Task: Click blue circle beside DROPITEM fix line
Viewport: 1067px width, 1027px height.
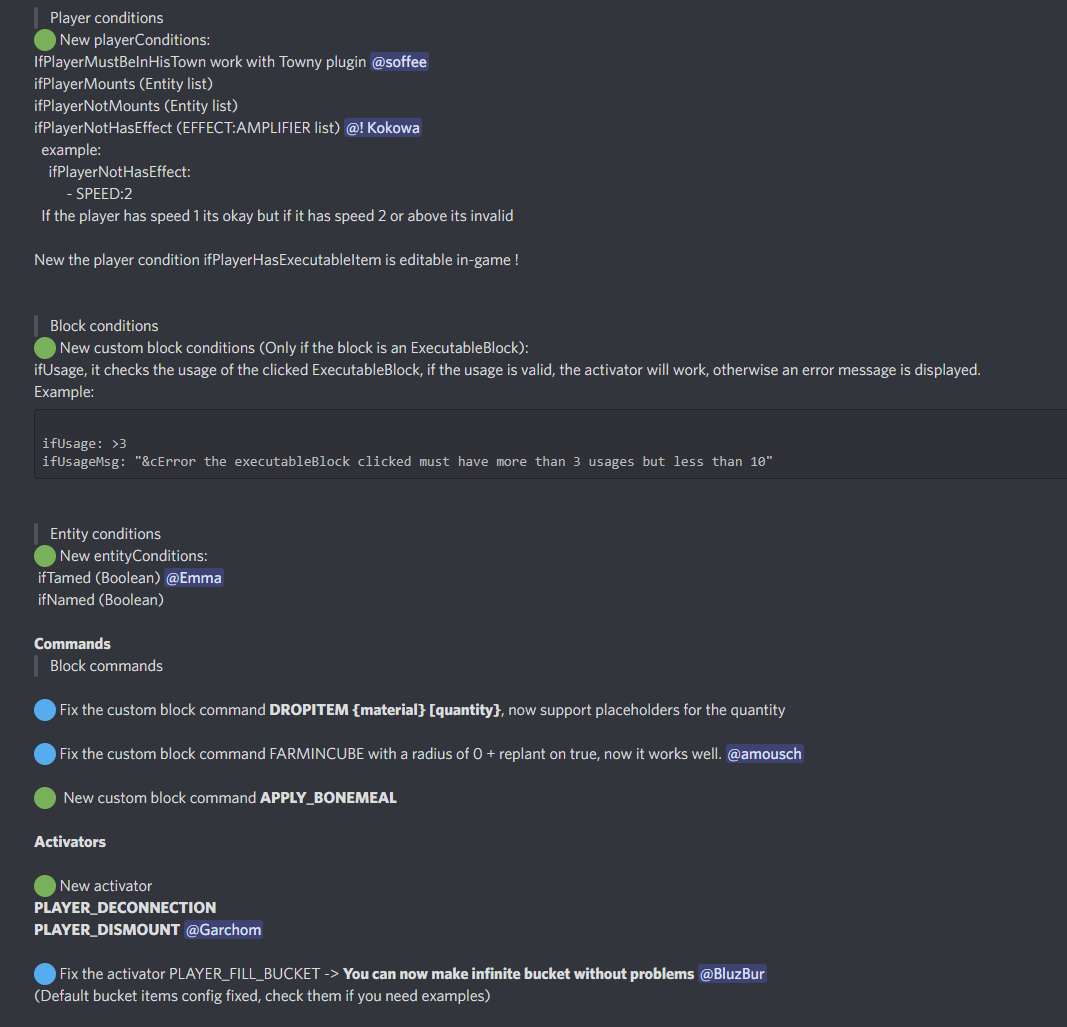Action: point(45,710)
